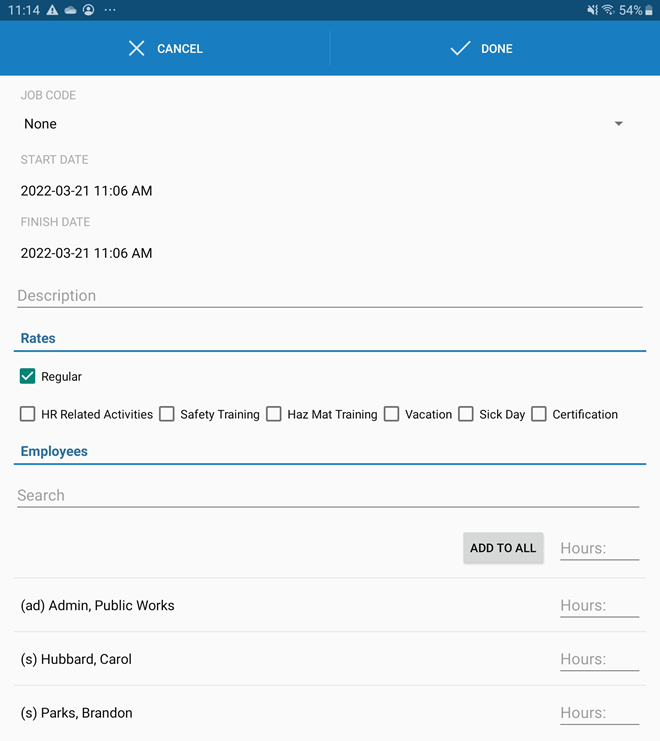The height and width of the screenshot is (741, 660).
Task: Open the Start Date picker value
Action: (x=87, y=191)
